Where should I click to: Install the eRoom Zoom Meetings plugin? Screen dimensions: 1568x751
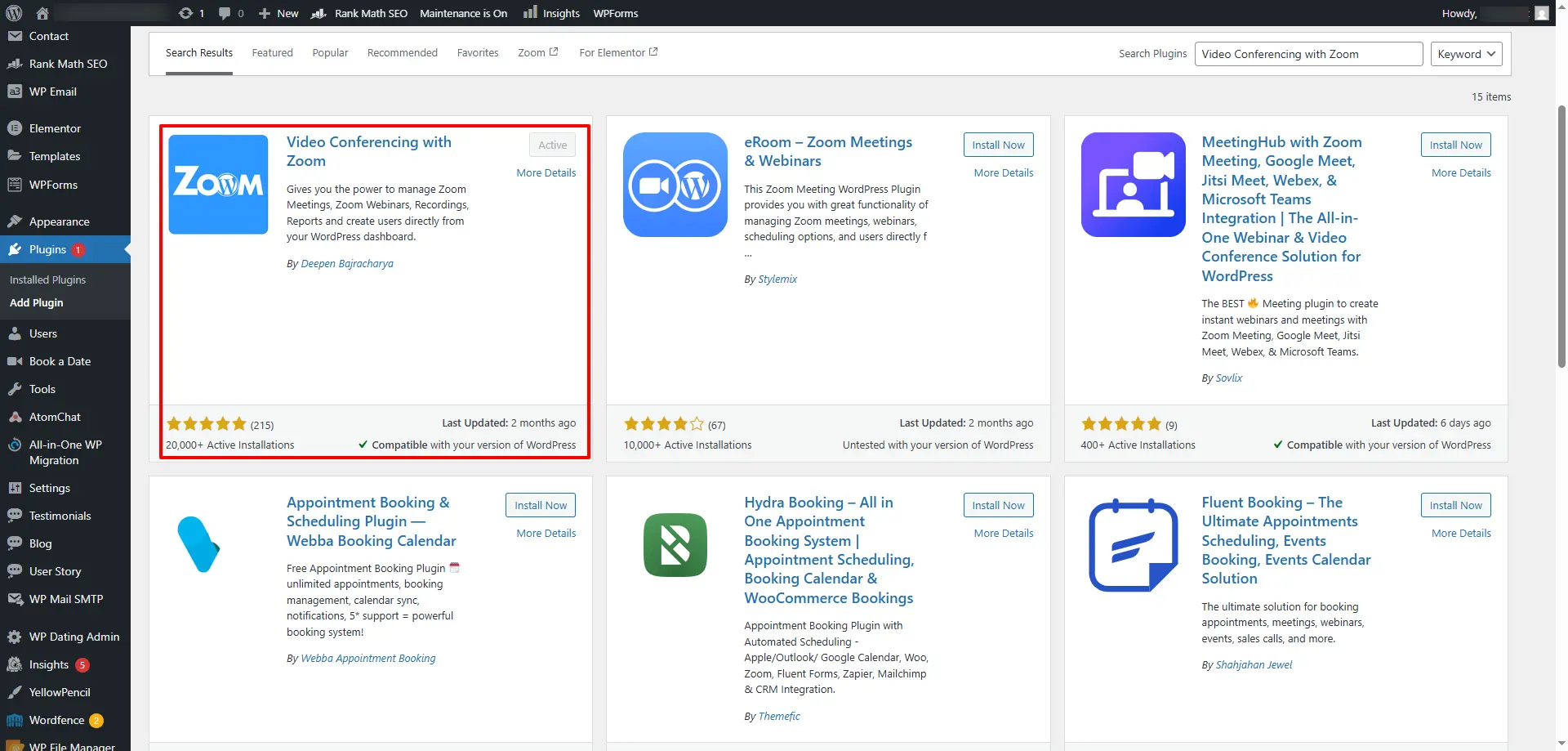[998, 145]
